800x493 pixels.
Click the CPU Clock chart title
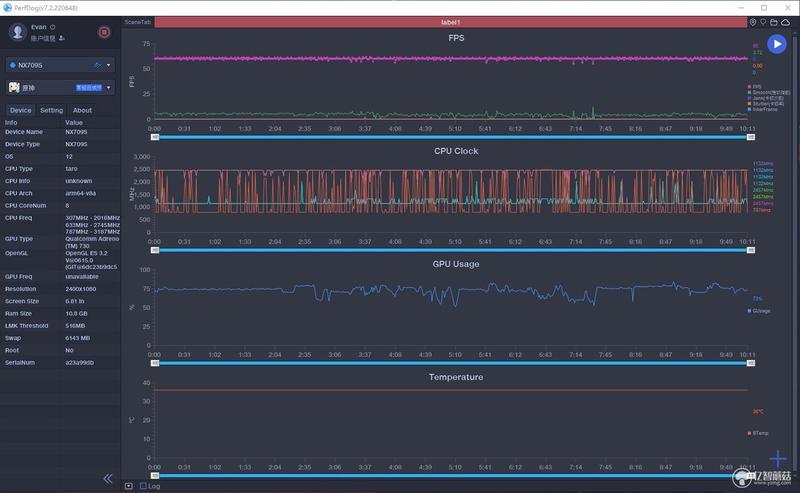(x=456, y=151)
